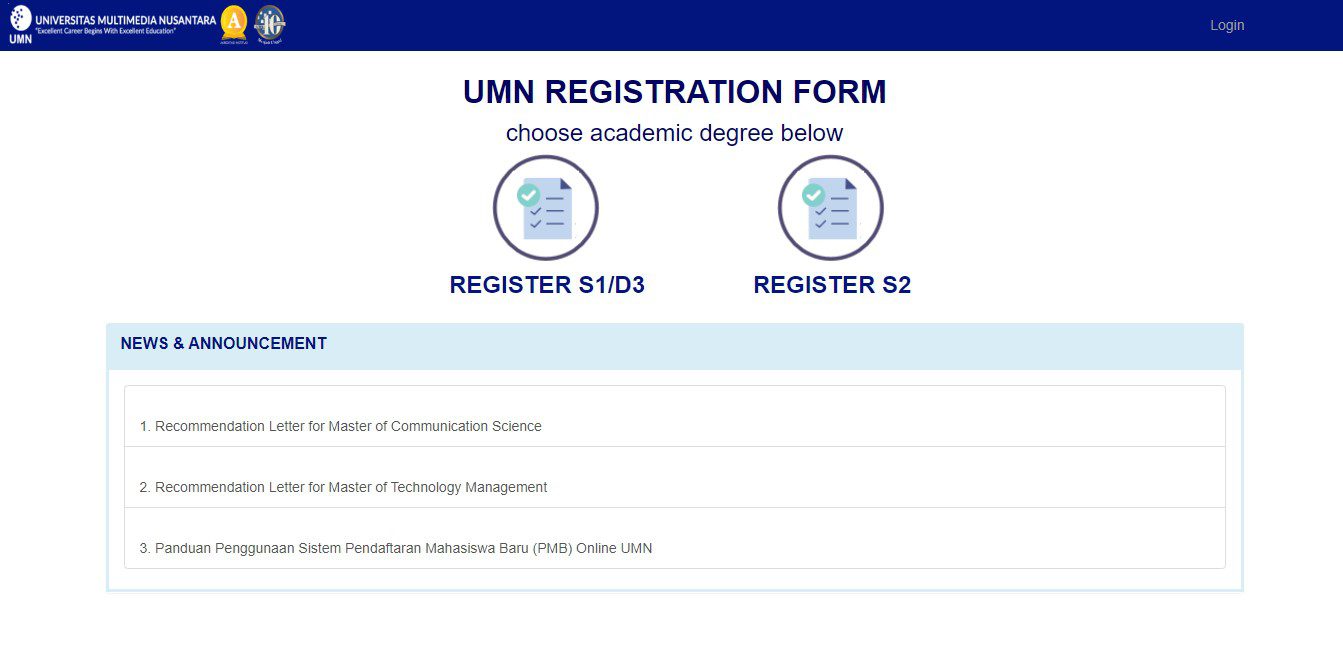Click the Register S2 document icon
This screenshot has height=648, width=1343.
tap(831, 208)
